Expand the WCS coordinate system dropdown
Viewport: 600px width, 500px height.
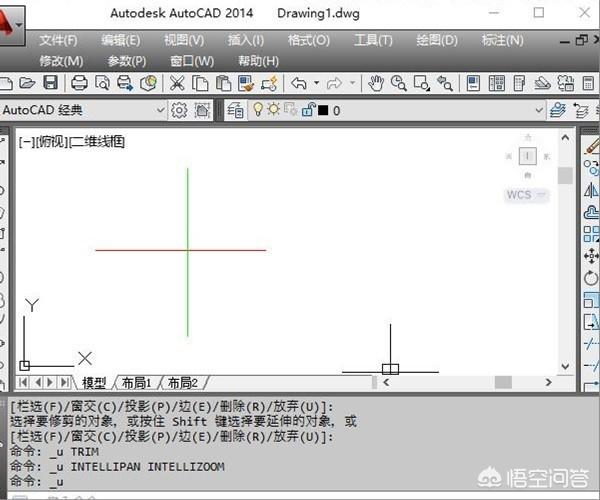click(x=527, y=195)
